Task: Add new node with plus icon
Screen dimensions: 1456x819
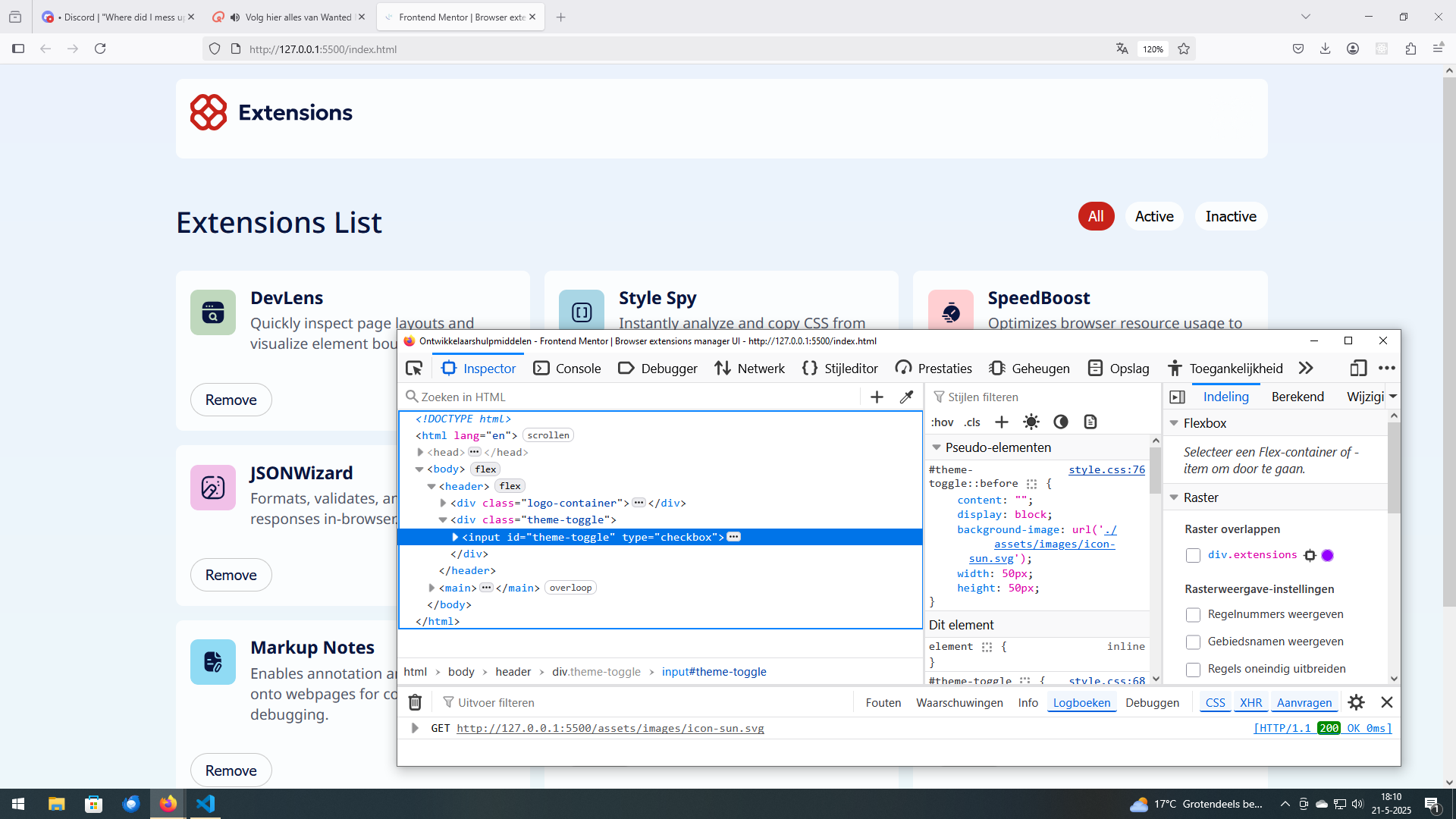Action: (877, 397)
